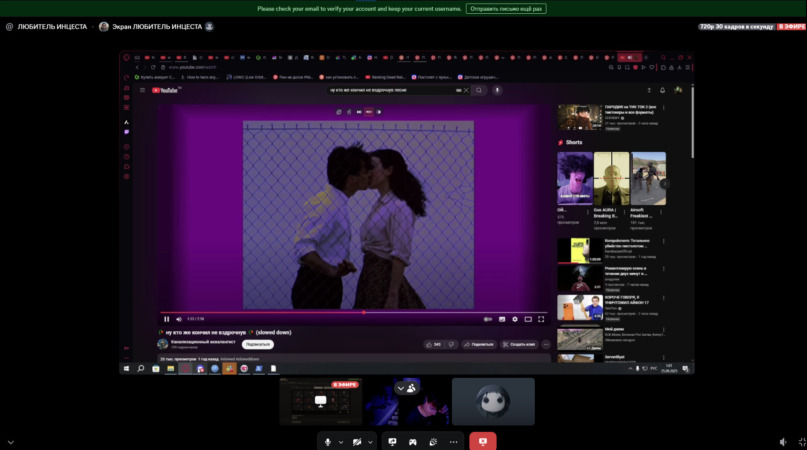The width and height of the screenshot is (807, 450).
Task: Select the participant tile with round avatar
Action: (x=493, y=401)
